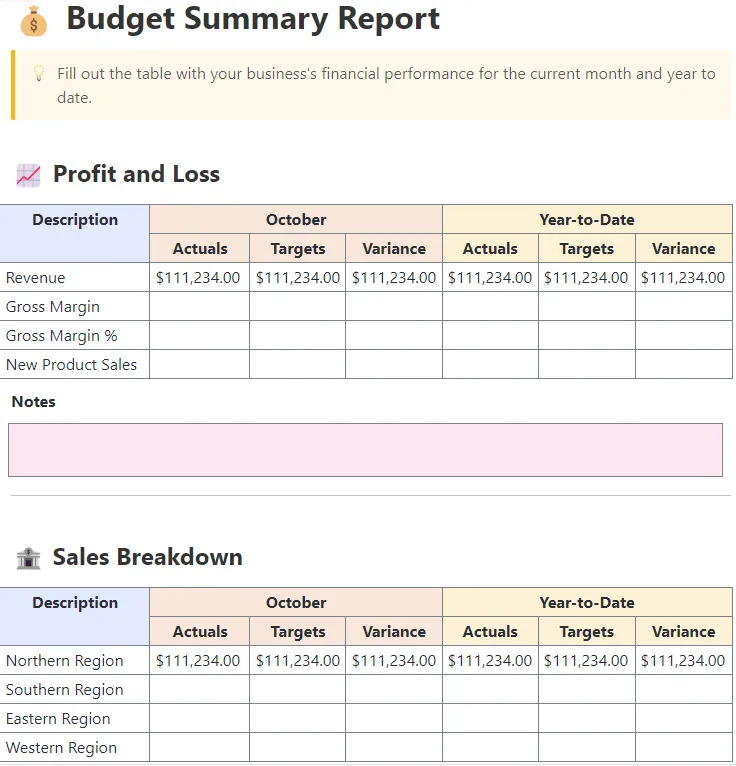Click Year-to-Date Variance header in Sales Breakdown table
Image resolution: width=736 pixels, height=766 pixels.
pos(684,632)
